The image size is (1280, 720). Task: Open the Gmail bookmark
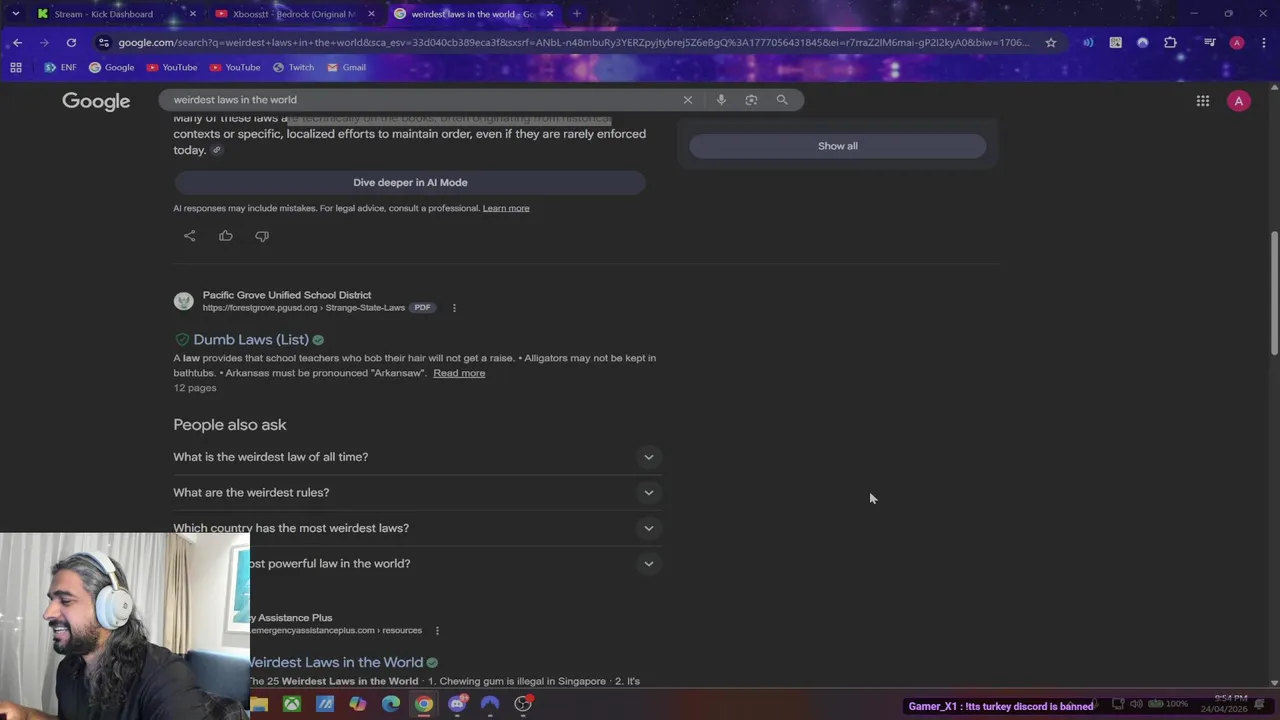(346, 67)
